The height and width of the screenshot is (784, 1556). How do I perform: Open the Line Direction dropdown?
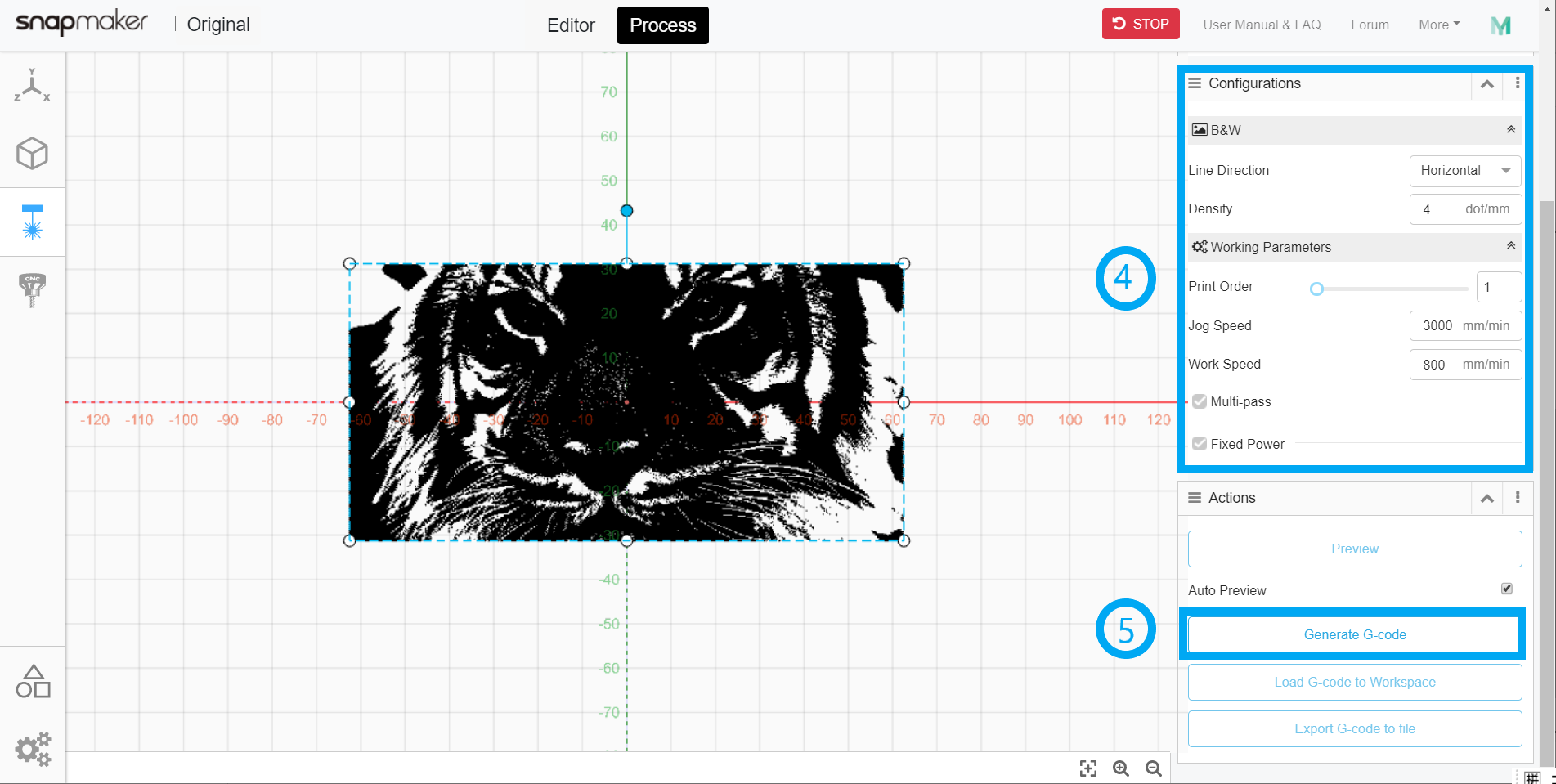[x=1464, y=171]
